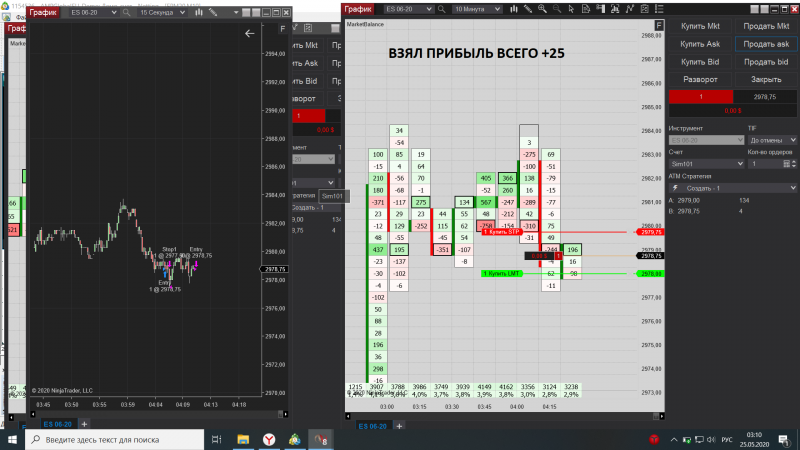
Task: Open ATM Стратегия Создать - 1 dropdown
Action: coord(733,188)
